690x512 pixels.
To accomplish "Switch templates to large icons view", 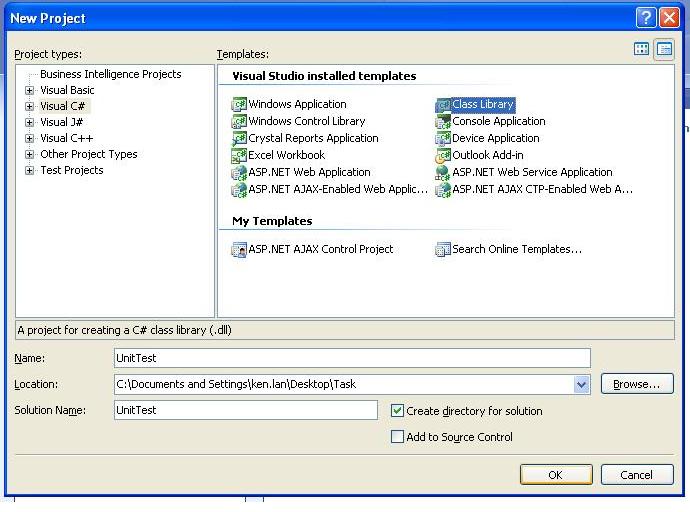I will coord(642,49).
